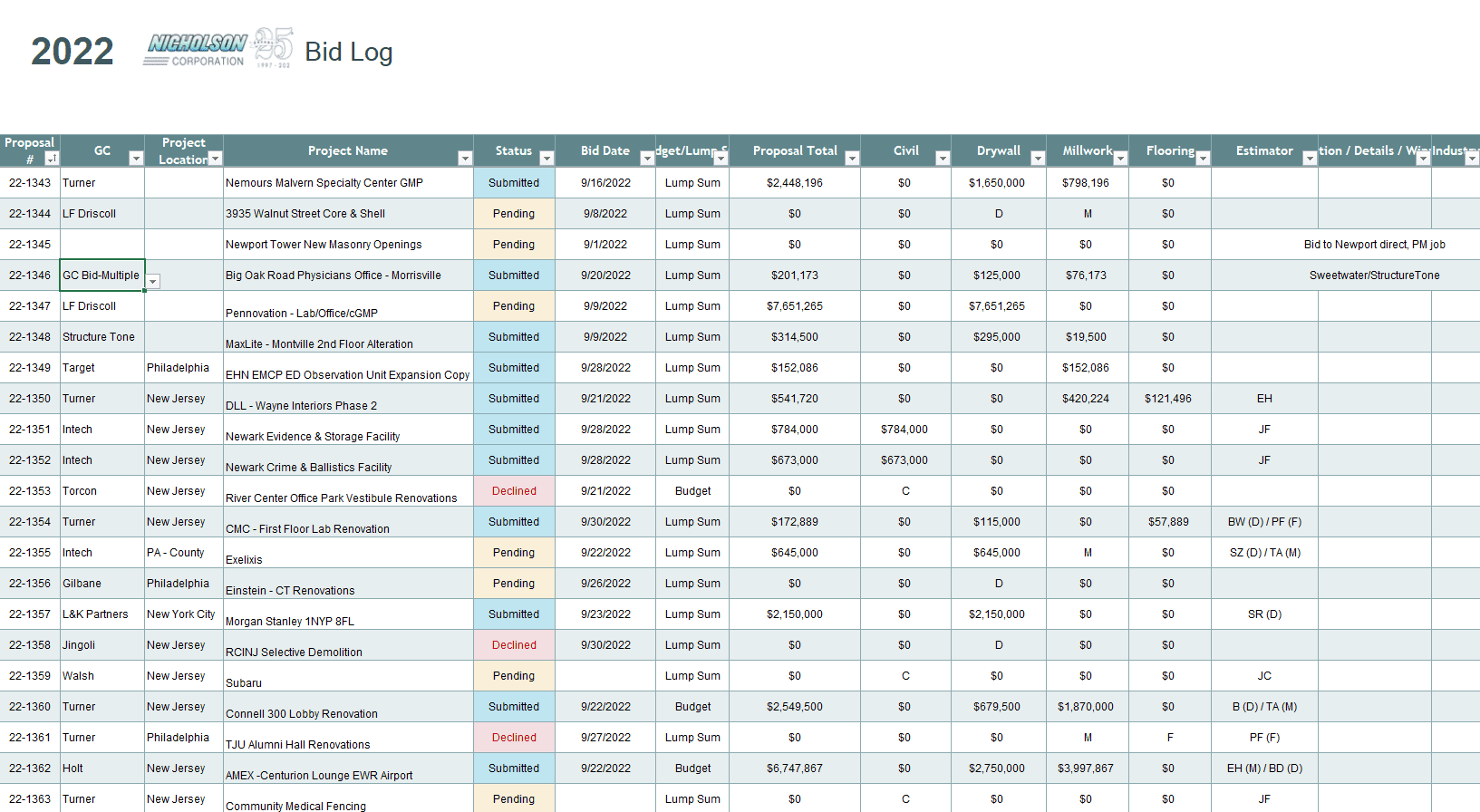Select bid date 9/16/2022
1480x812 pixels.
[605, 183]
